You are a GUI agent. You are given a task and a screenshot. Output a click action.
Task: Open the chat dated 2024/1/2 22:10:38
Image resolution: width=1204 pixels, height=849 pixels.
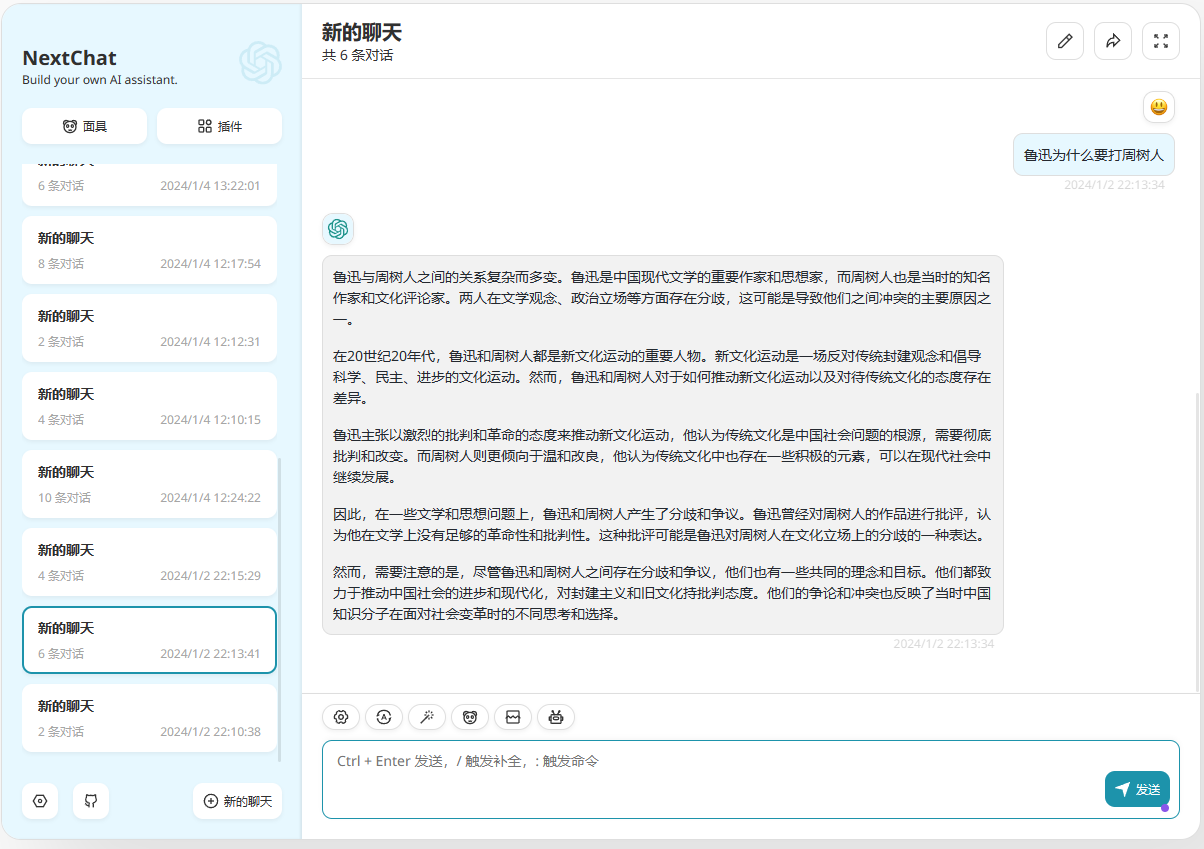pyautogui.click(x=149, y=718)
